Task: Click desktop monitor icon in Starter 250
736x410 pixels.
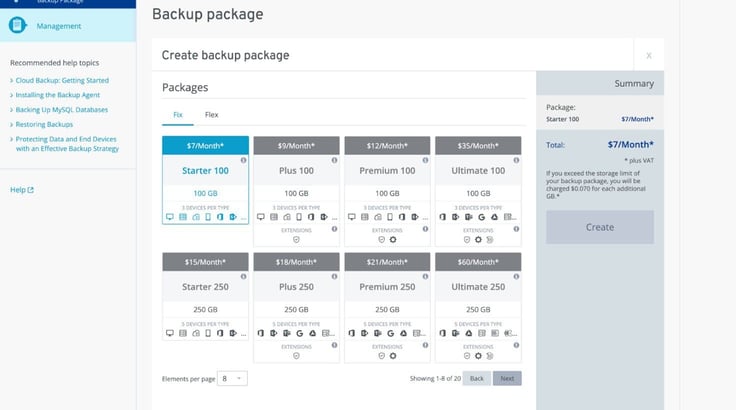Action: 170,333
